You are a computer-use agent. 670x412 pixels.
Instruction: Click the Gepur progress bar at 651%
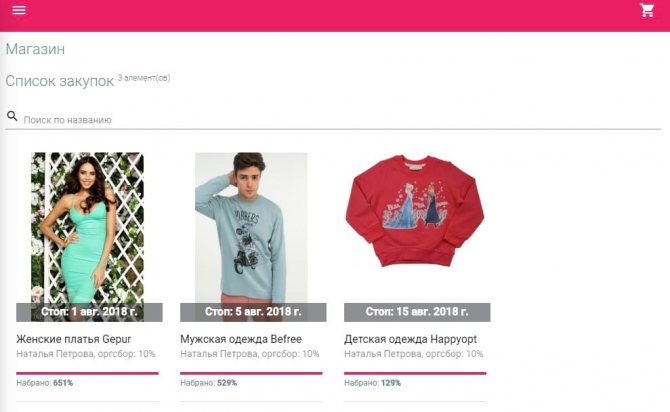click(x=87, y=373)
